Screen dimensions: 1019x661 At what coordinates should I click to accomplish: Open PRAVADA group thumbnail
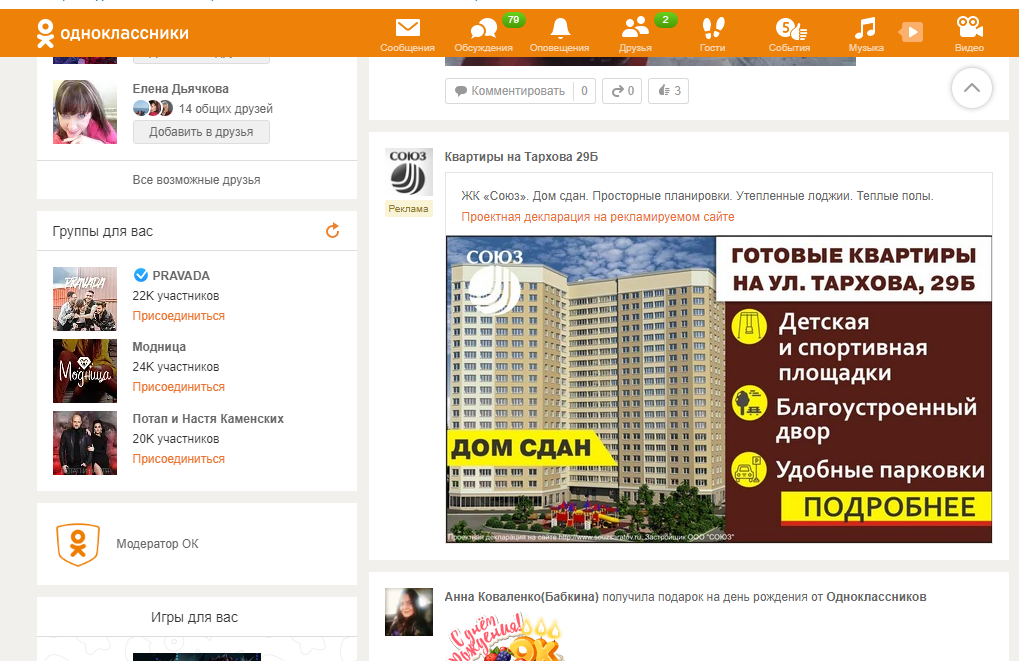coord(85,299)
